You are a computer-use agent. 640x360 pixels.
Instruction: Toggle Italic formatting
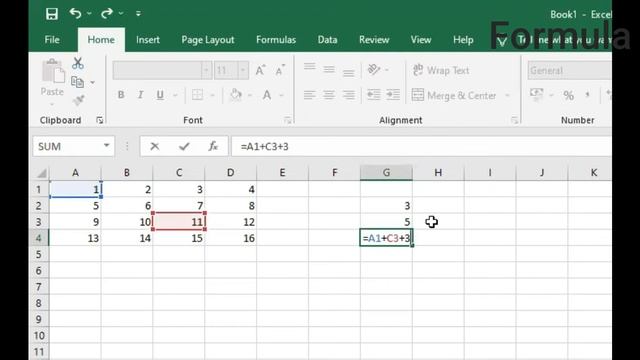[x=140, y=95]
